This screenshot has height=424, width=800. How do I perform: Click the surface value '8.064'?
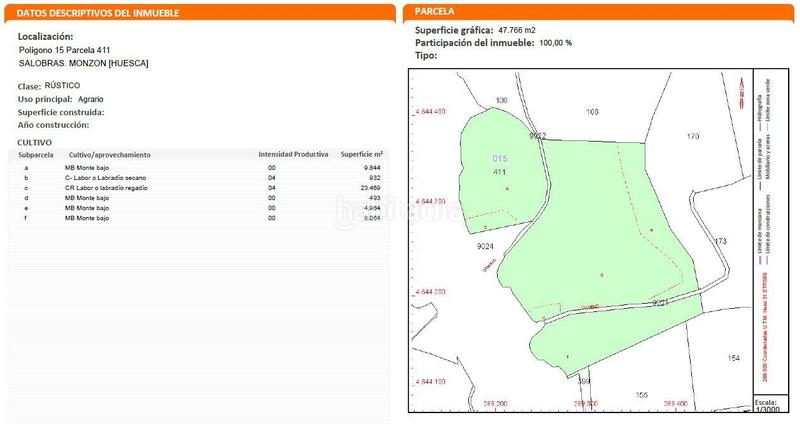372,218
